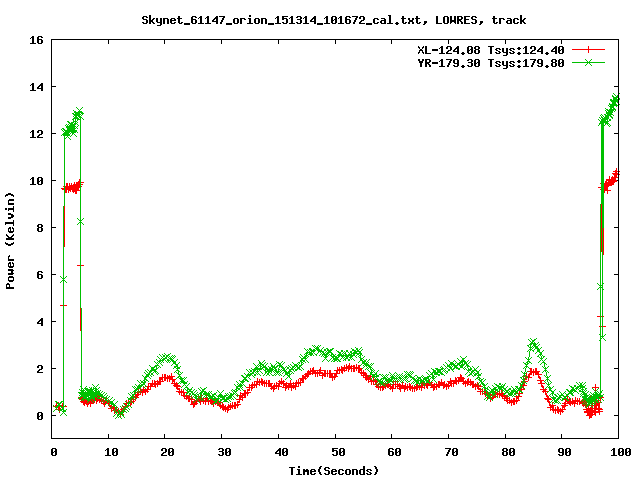Image resolution: width=640 pixels, height=480 pixels.
Task: Click the green curve peak near 85 seconds
Action: tap(534, 343)
